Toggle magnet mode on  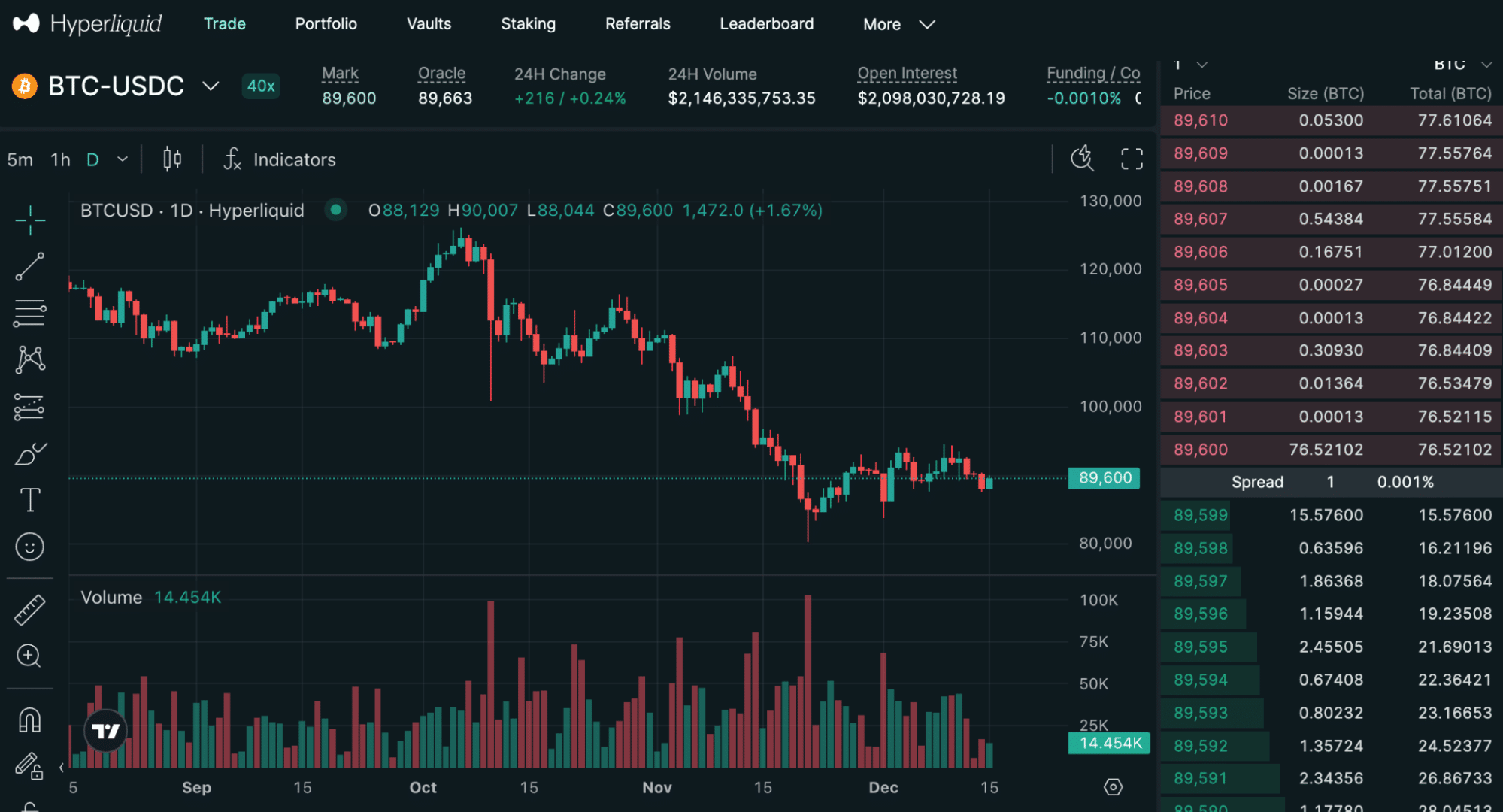pos(29,720)
